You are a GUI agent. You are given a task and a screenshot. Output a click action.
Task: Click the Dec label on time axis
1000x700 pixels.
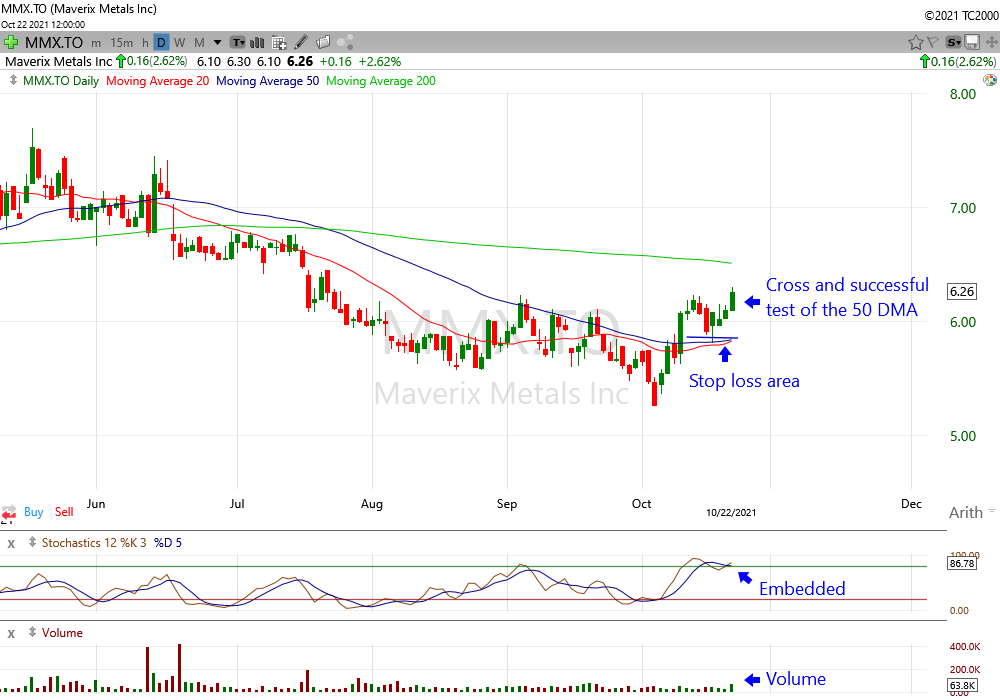(911, 504)
